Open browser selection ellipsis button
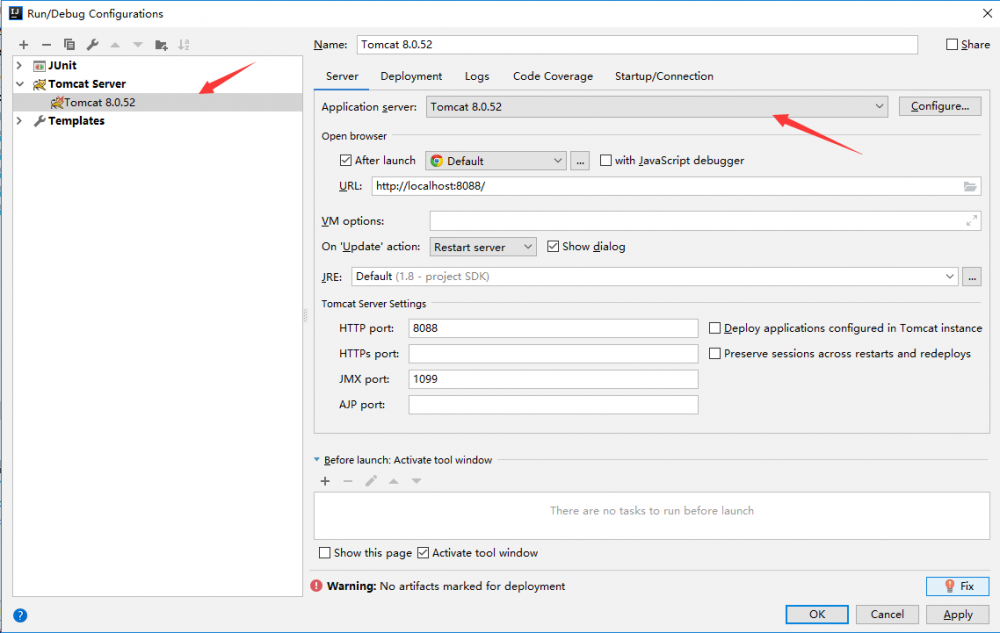 point(580,161)
